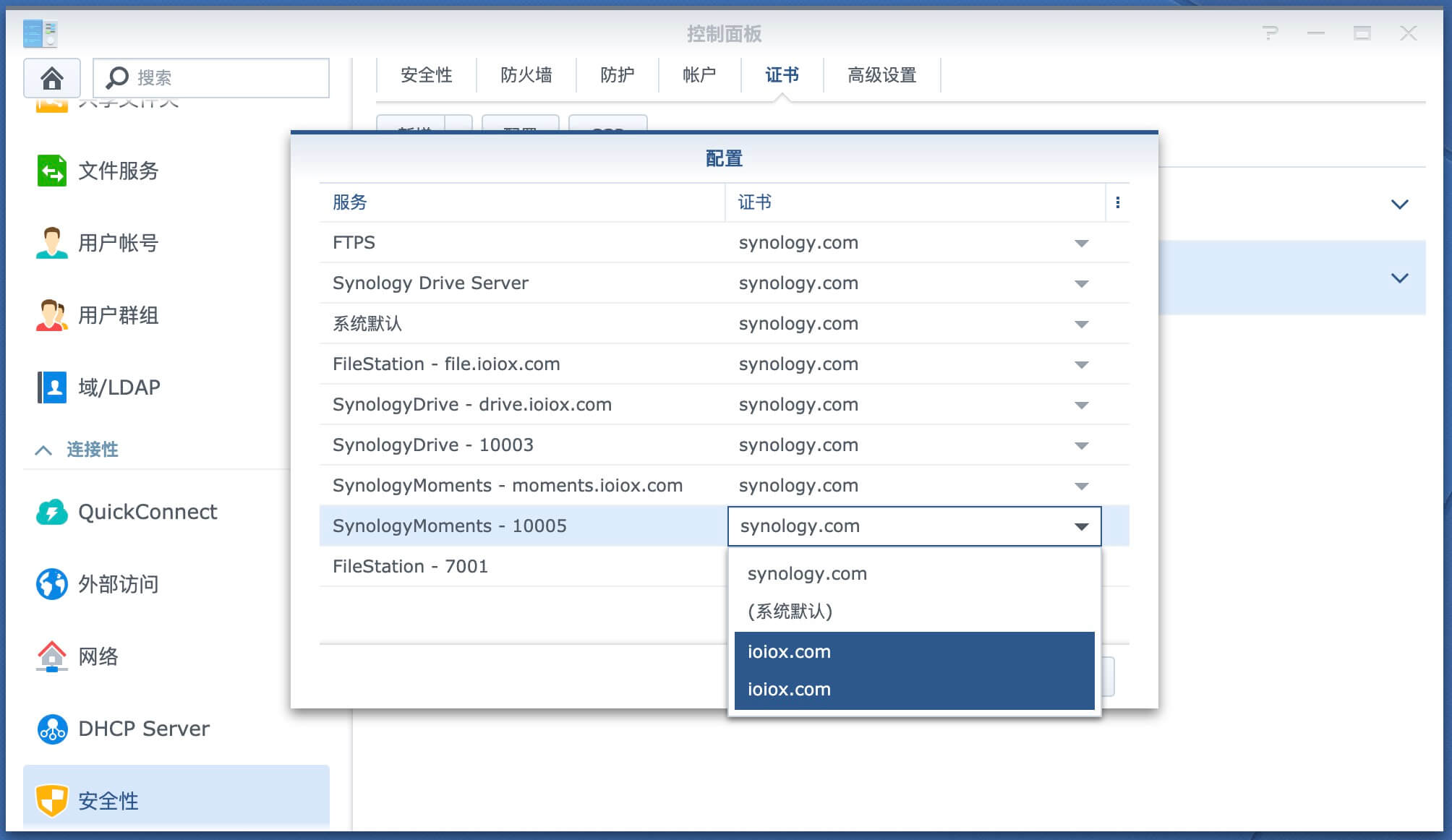
Task: Choose (系统默认) from certificate list
Action: (x=790, y=612)
